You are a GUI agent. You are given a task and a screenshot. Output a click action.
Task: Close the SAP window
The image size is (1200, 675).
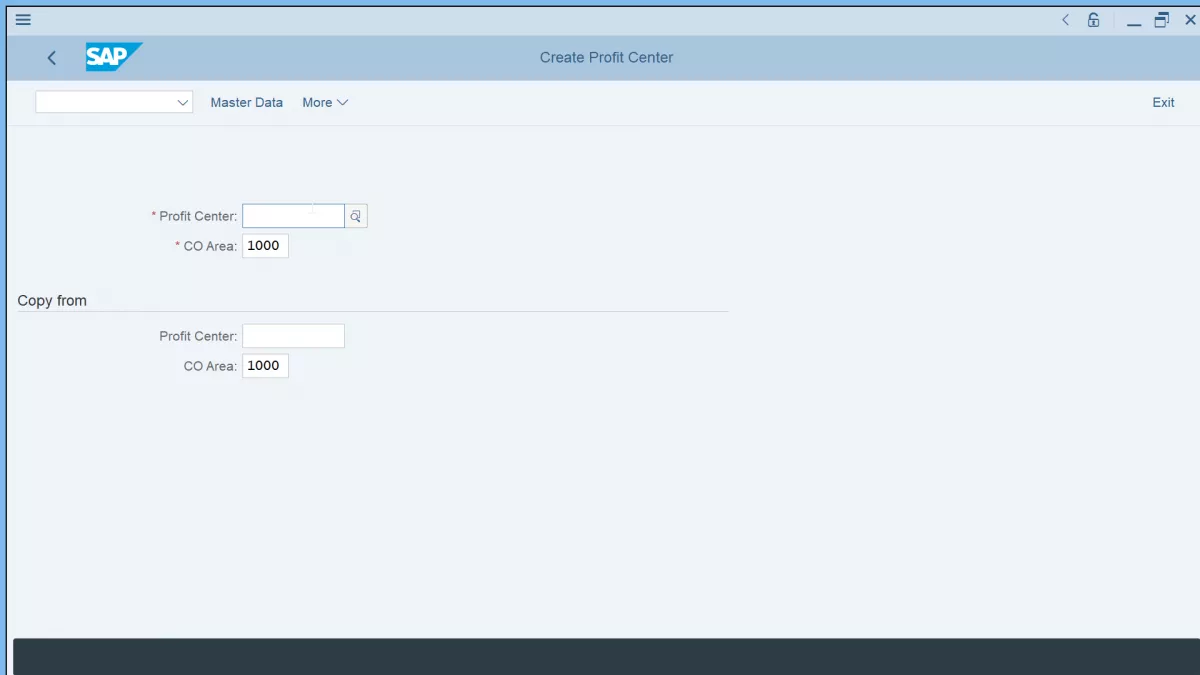(1190, 19)
